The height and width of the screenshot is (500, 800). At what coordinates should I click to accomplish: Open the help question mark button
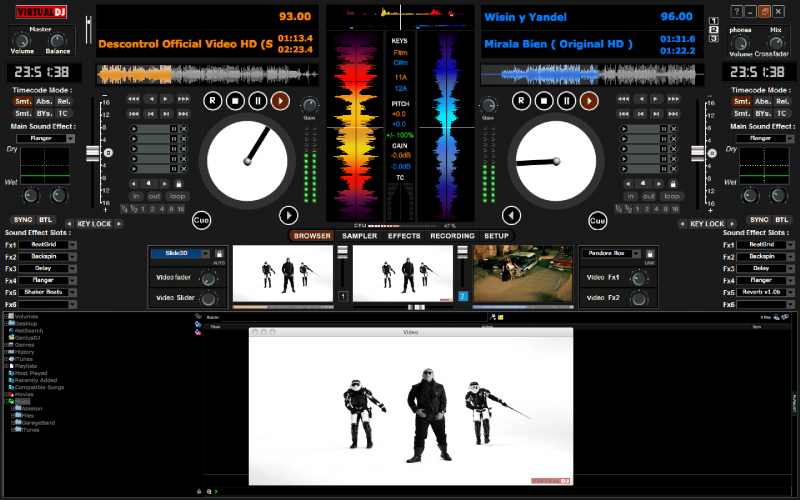coord(737,11)
